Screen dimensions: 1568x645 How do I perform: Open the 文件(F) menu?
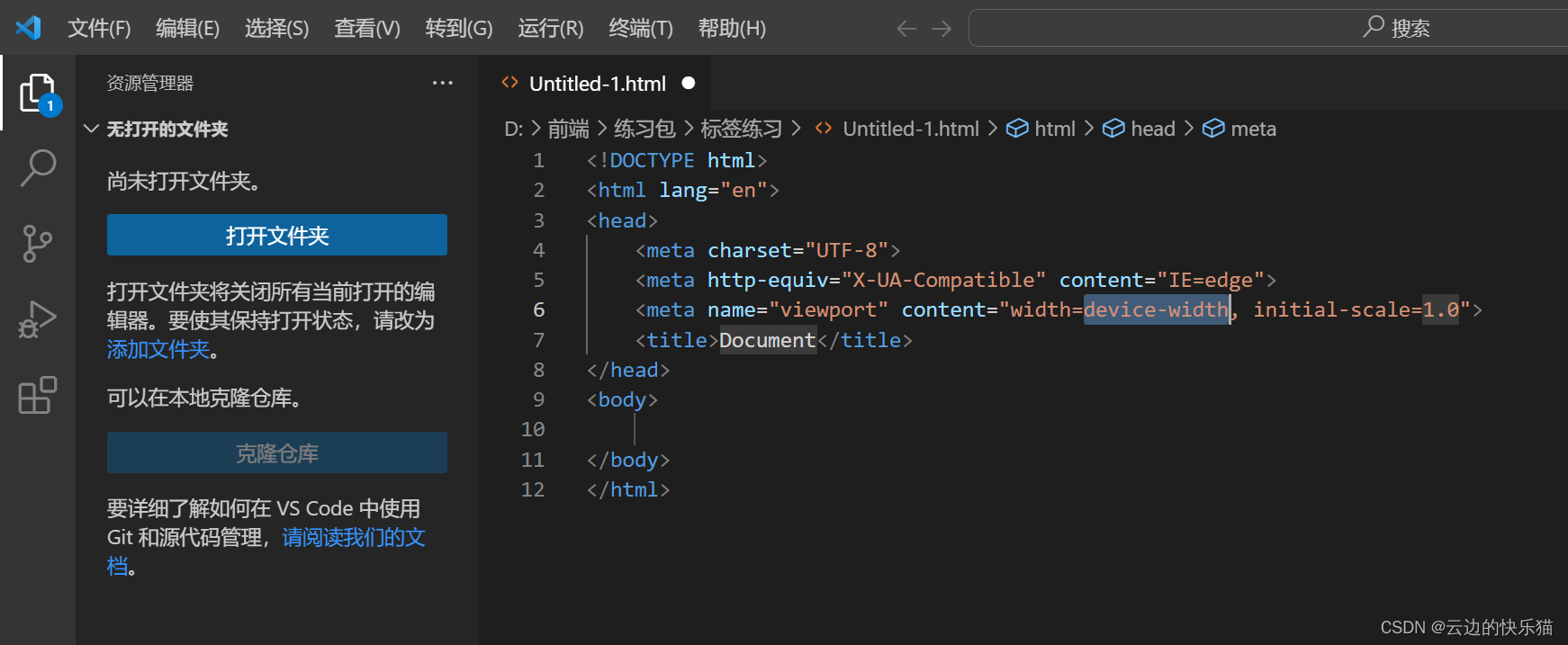(x=99, y=29)
